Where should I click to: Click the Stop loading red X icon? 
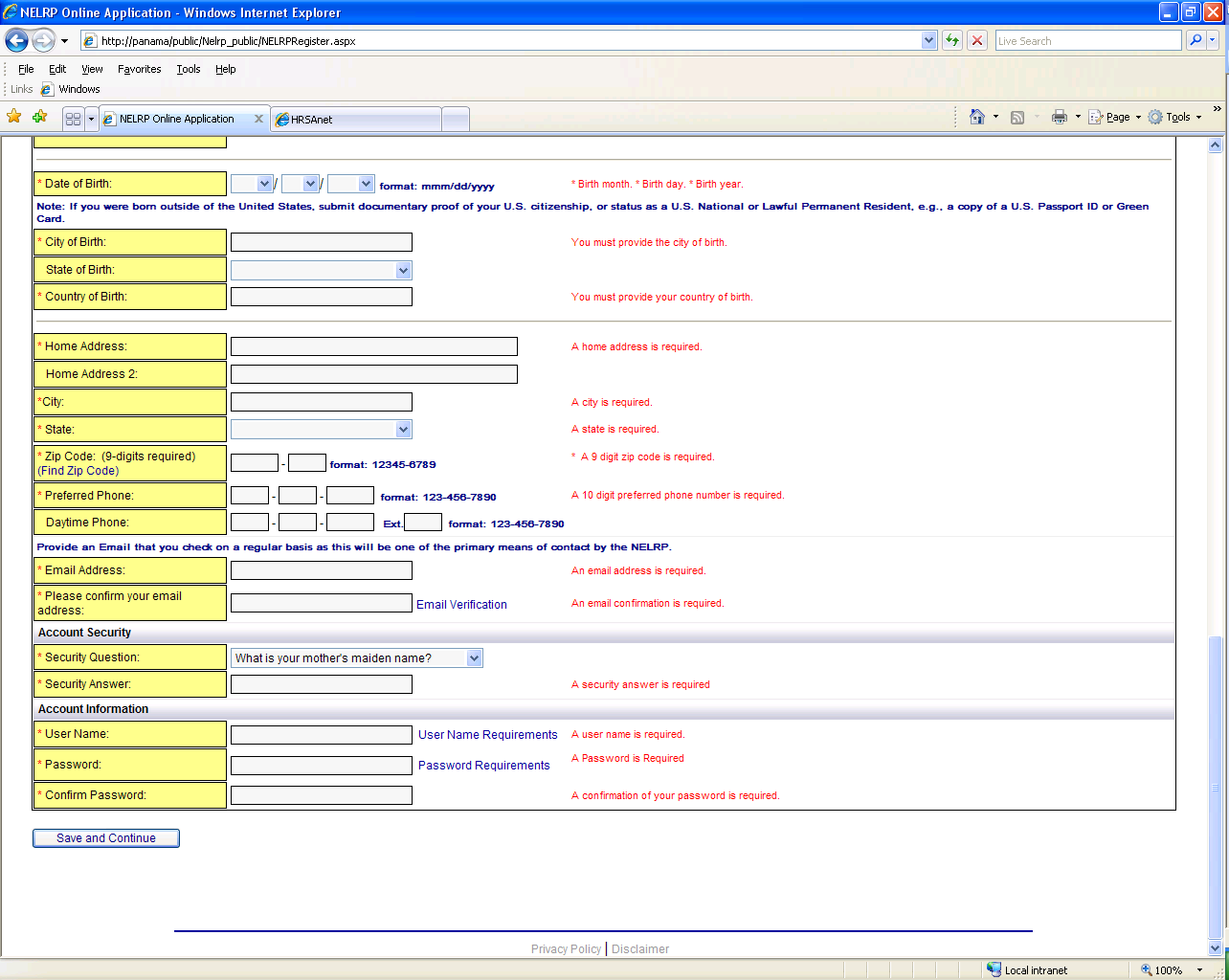(976, 40)
